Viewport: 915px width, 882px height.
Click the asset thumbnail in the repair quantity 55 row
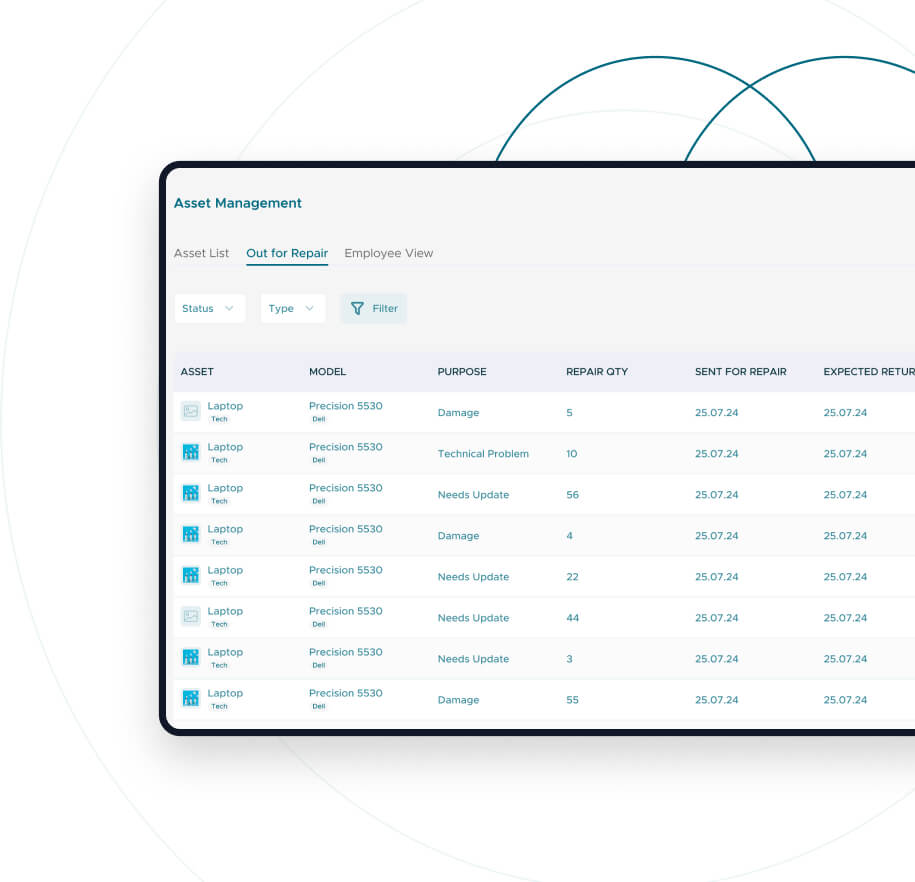point(190,698)
